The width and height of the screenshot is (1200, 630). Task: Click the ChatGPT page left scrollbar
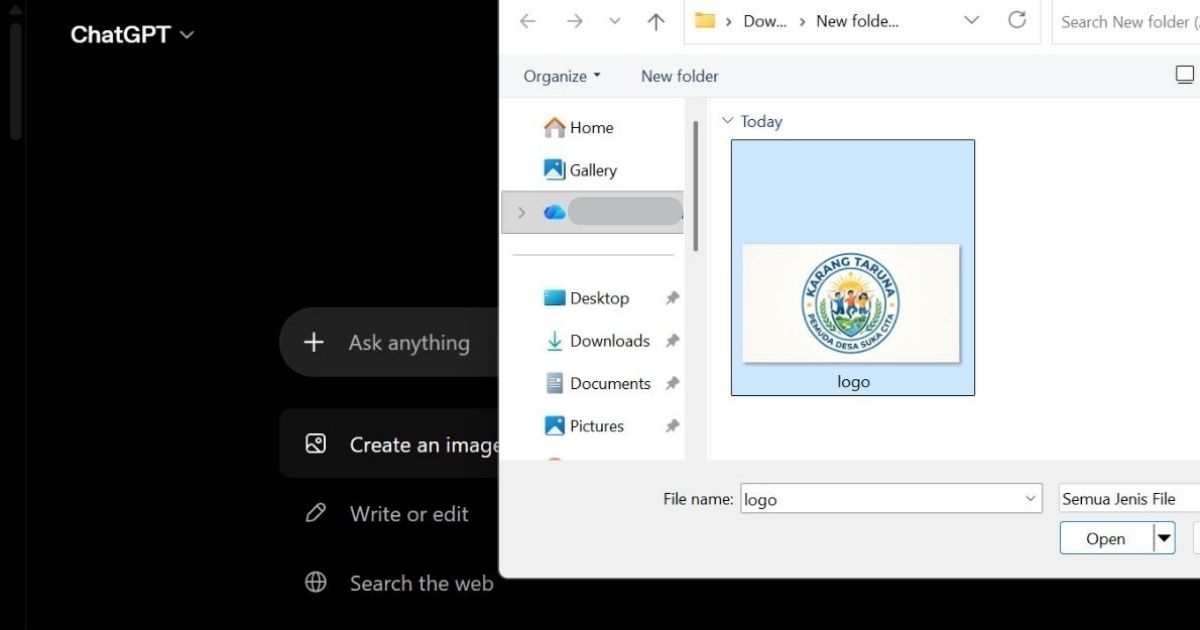pos(15,80)
